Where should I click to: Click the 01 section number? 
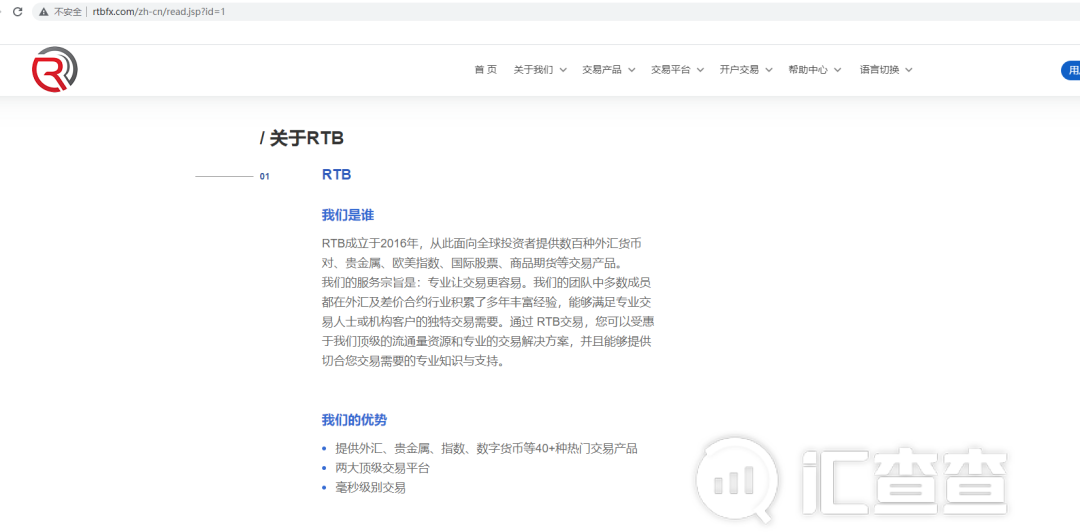[264, 177]
